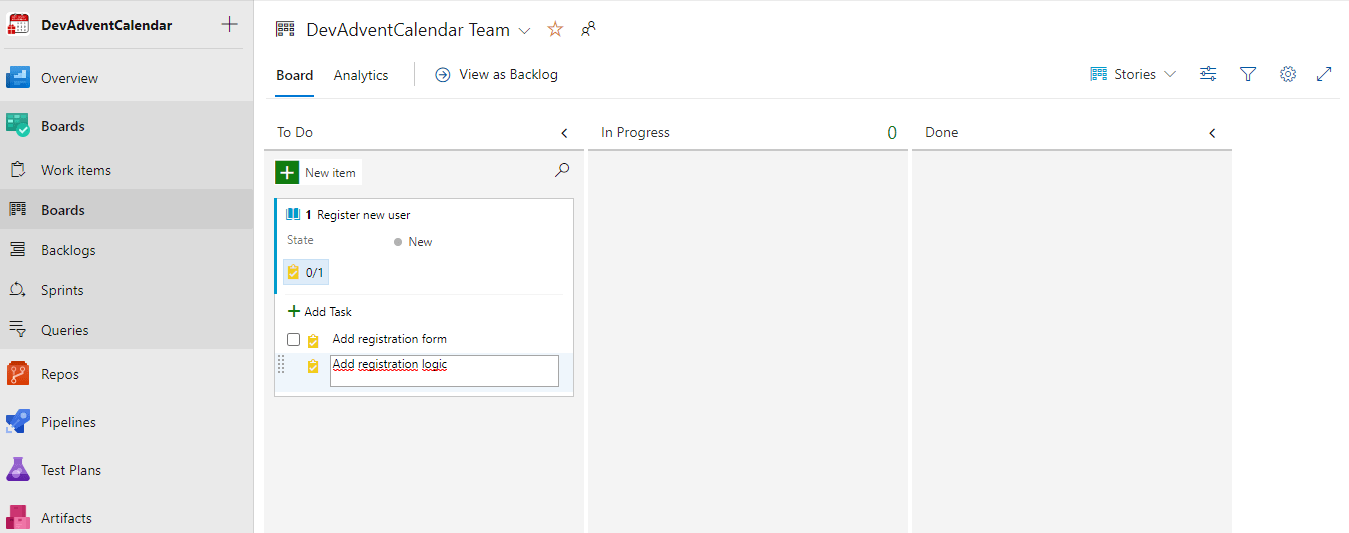Image resolution: width=1349 pixels, height=533 pixels.
Task: Favorite the team with star icon
Action: click(555, 30)
